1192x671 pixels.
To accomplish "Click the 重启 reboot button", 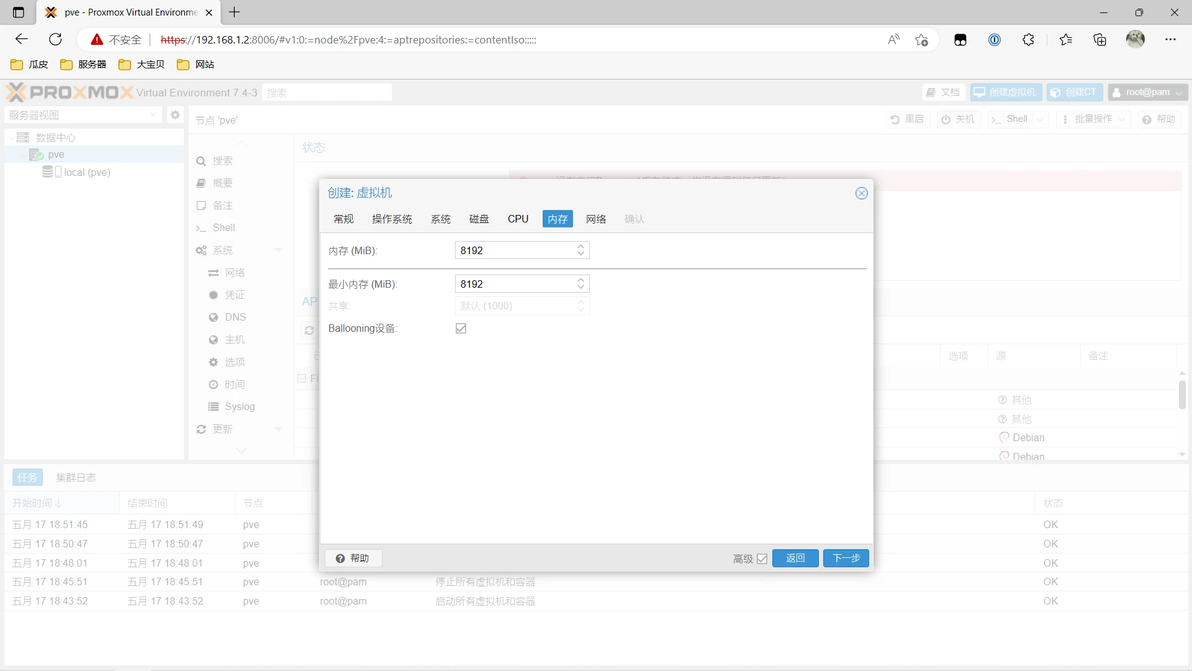I will click(x=908, y=119).
